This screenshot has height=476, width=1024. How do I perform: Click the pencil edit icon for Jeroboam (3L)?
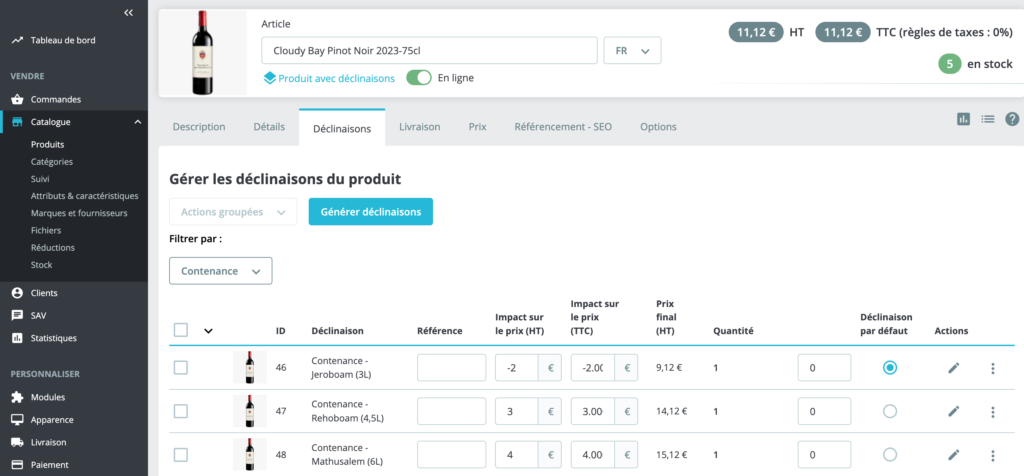pos(953,368)
